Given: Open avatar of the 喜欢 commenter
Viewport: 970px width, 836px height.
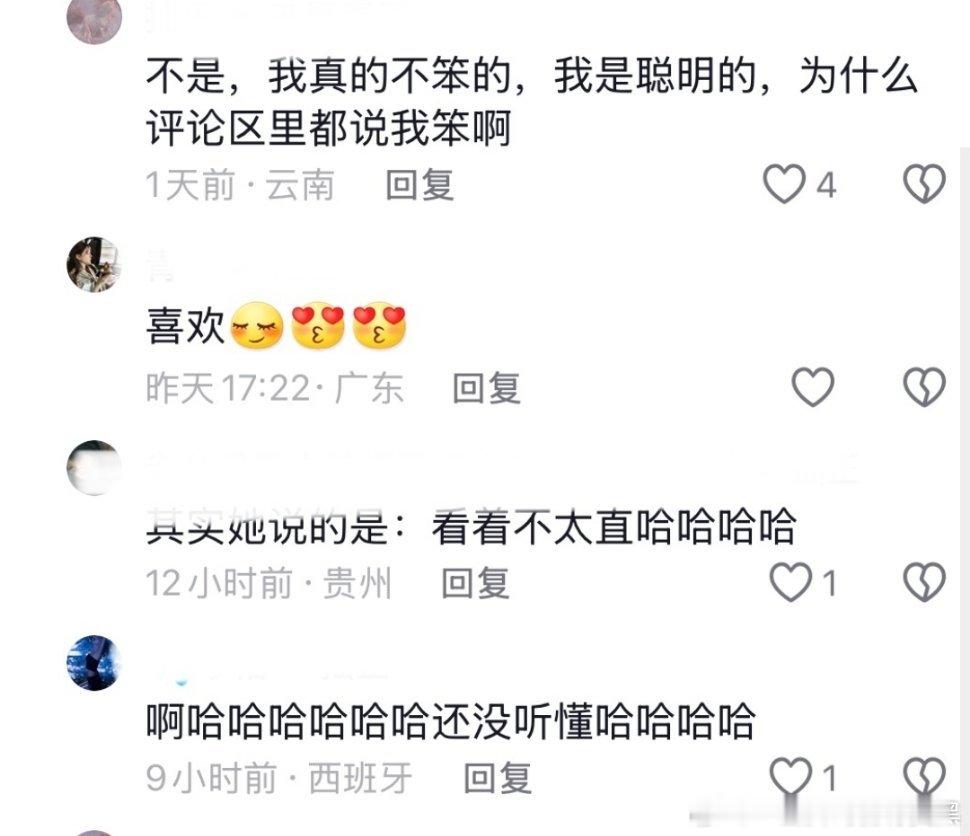Looking at the screenshot, I should click(94, 264).
